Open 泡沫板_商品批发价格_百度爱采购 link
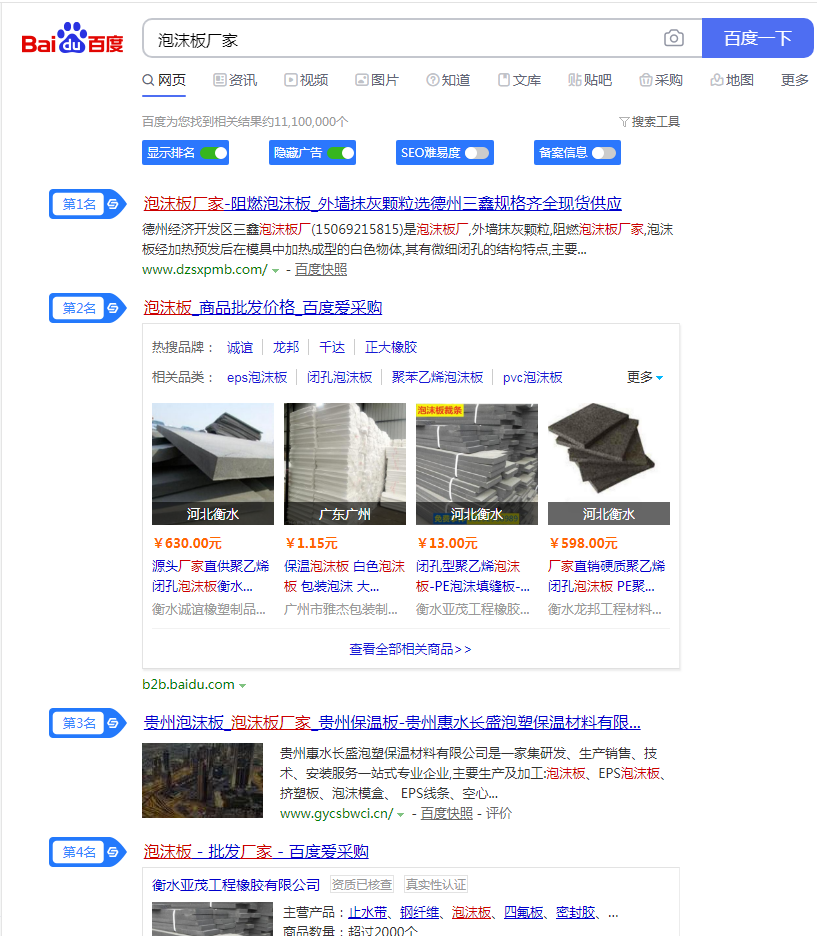 click(x=263, y=307)
